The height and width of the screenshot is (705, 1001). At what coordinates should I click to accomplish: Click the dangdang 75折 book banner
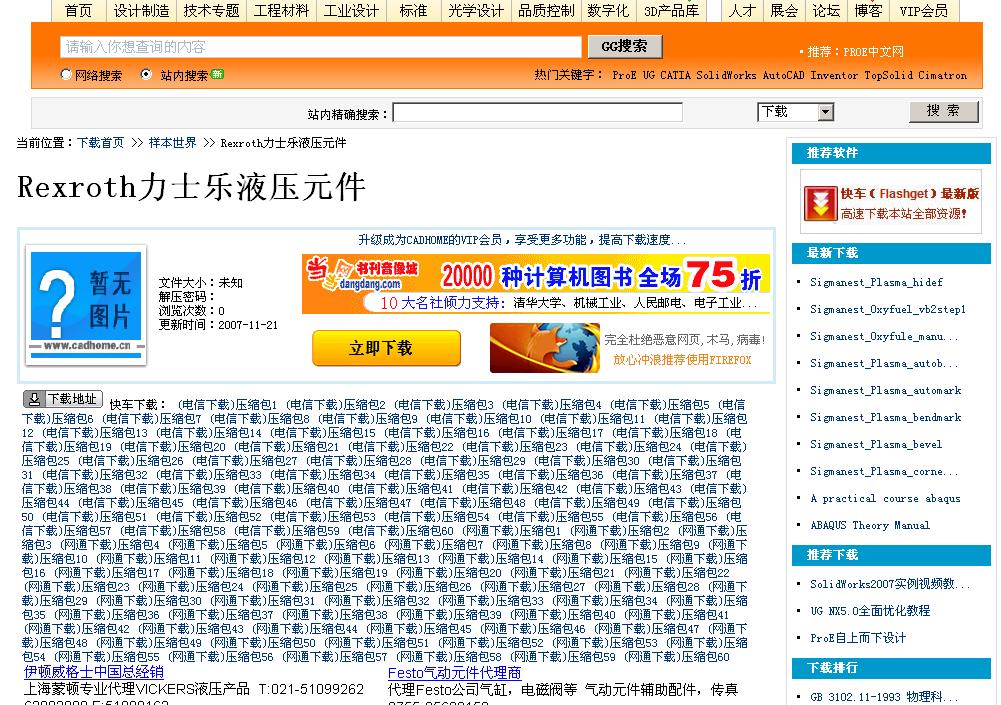[x=536, y=284]
